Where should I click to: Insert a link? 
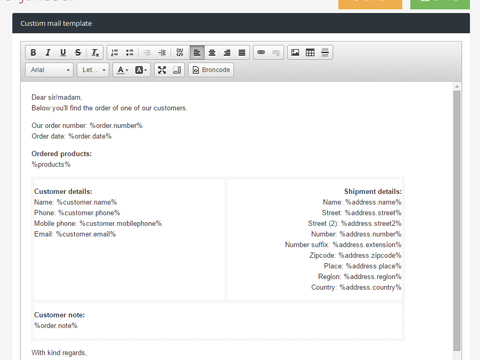261,53
